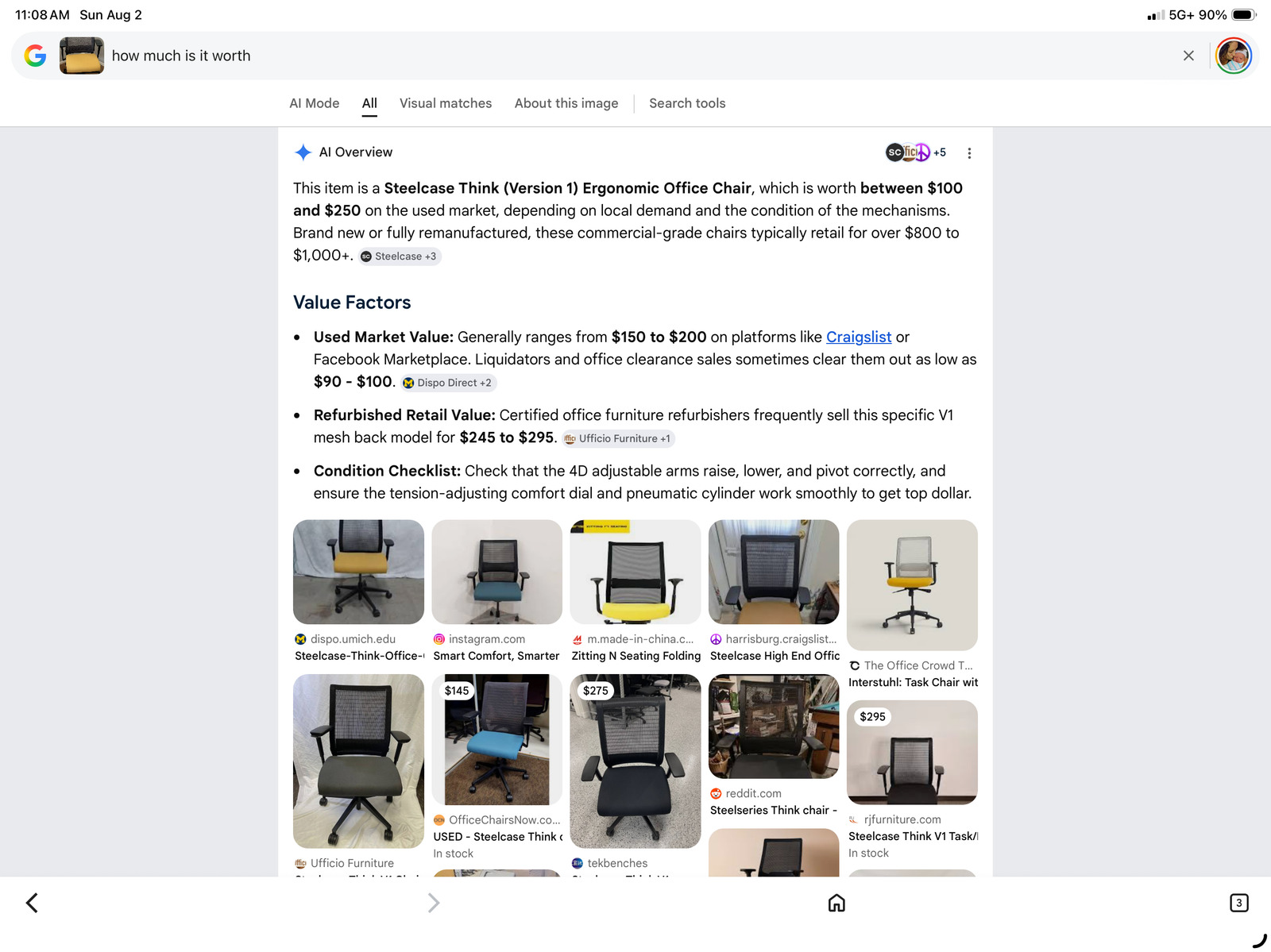Open the searched chair image thumbnail in search bar
This screenshot has width=1271, height=952.
coord(82,56)
